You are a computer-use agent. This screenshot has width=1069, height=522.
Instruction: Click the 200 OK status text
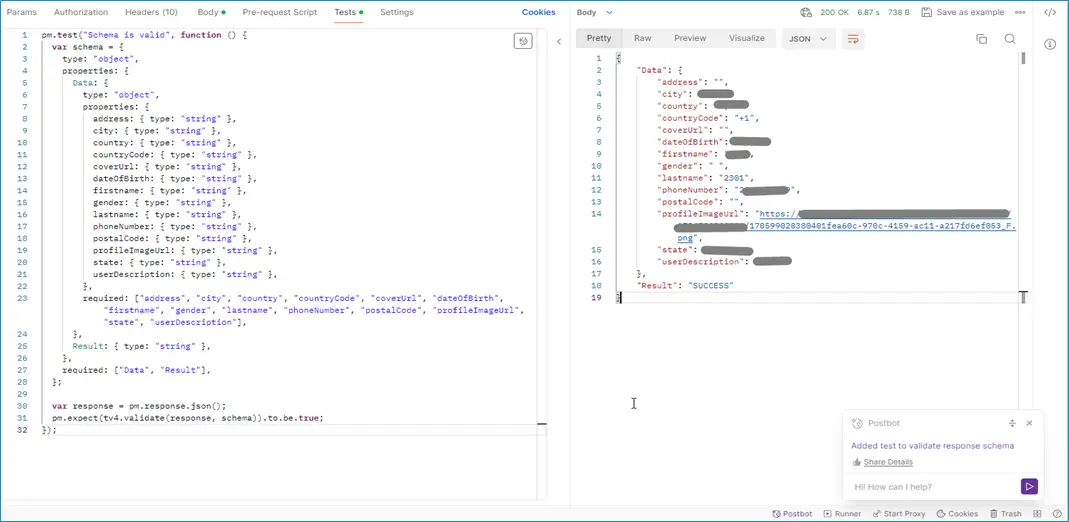[834, 12]
